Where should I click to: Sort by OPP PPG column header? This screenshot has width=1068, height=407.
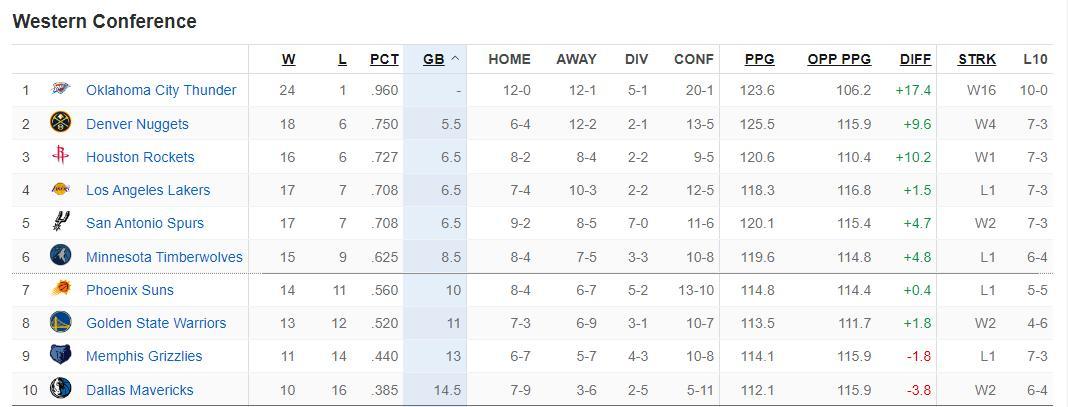point(839,59)
